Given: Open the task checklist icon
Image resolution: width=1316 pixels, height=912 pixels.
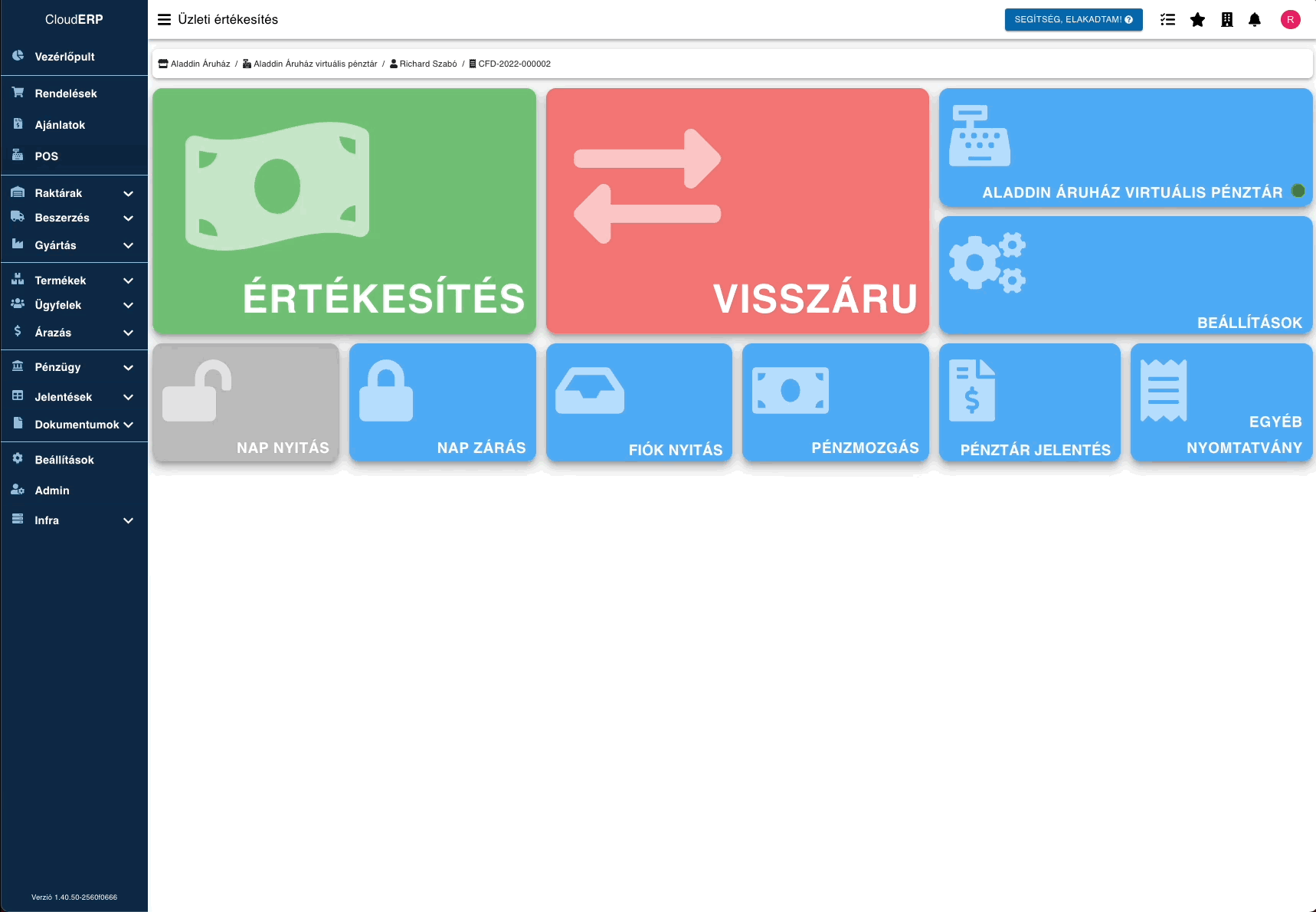Looking at the screenshot, I should (1167, 20).
